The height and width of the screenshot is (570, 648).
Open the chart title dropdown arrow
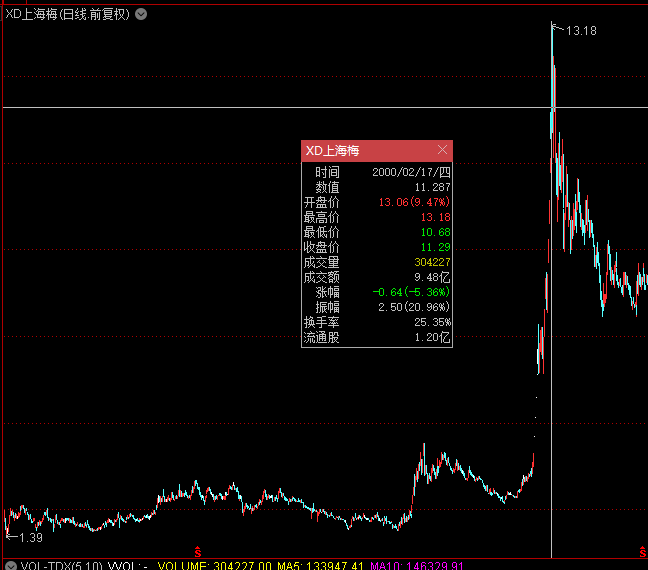pos(141,14)
